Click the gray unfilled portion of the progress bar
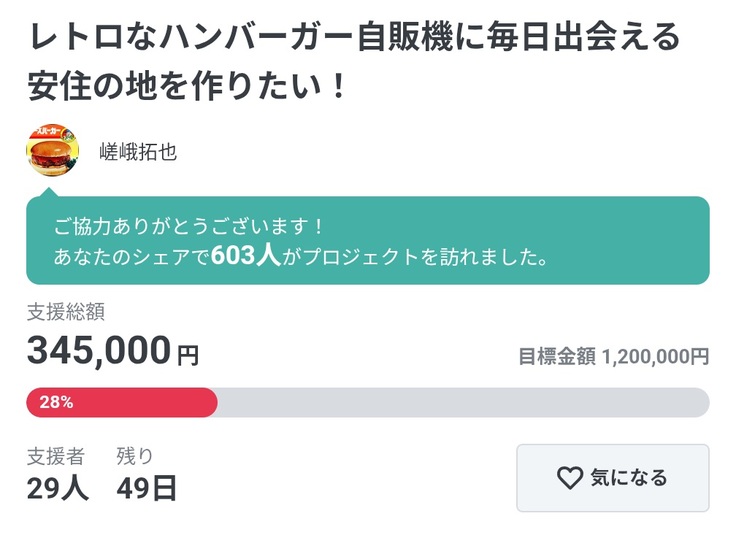This screenshot has width=736, height=535. tap(460, 403)
